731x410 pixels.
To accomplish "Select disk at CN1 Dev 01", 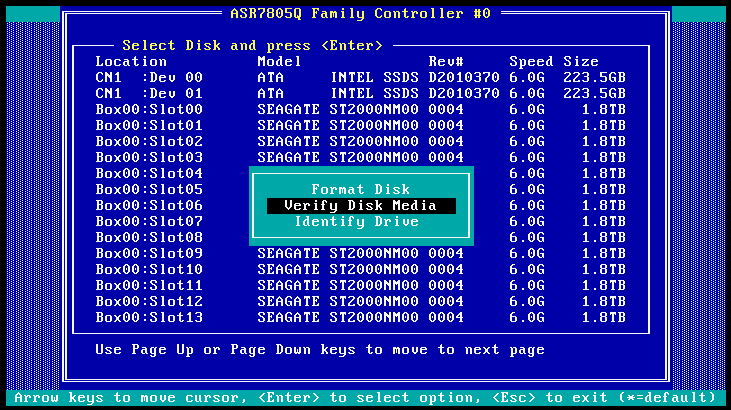I will point(360,93).
